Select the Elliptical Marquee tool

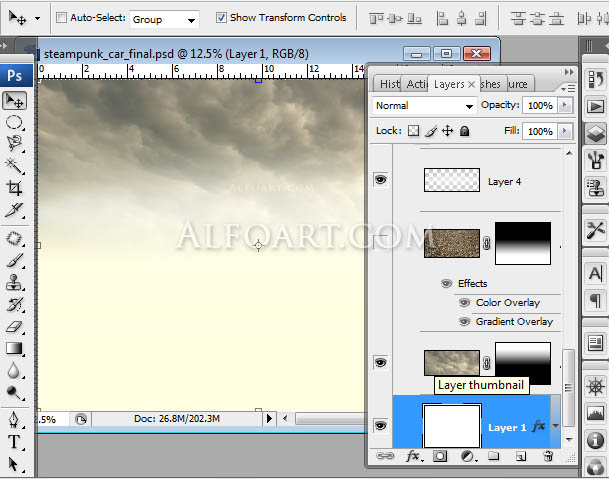[x=14, y=122]
